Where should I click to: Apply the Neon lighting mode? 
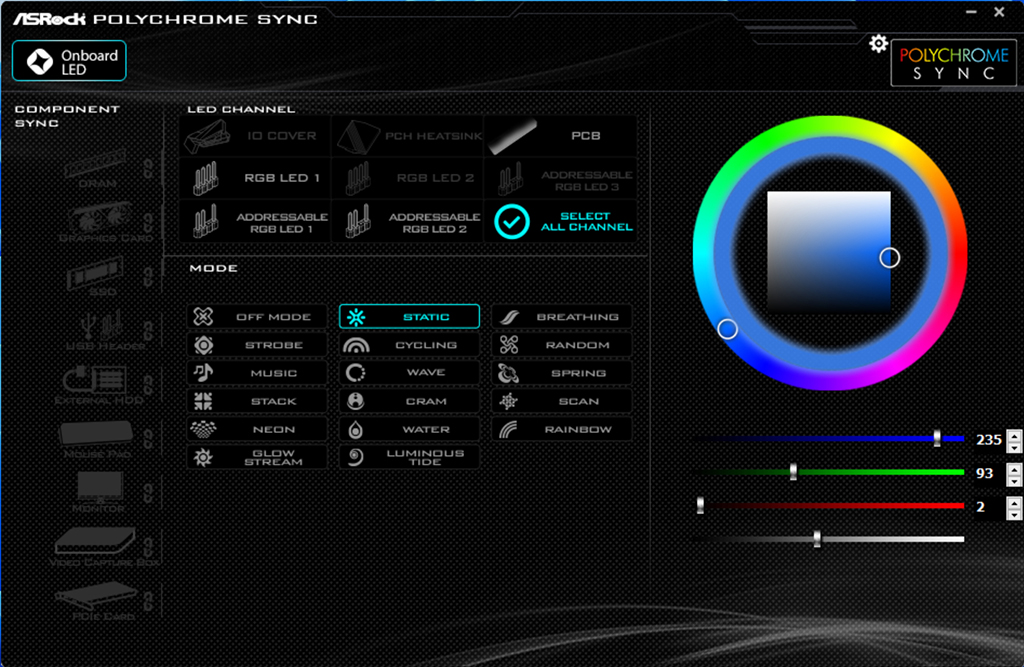[x=257, y=429]
